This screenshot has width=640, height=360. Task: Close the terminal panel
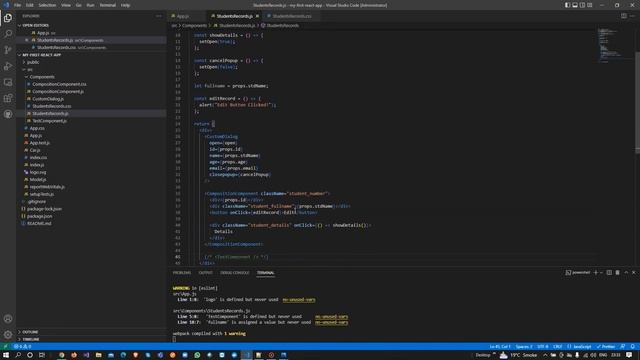(633, 272)
